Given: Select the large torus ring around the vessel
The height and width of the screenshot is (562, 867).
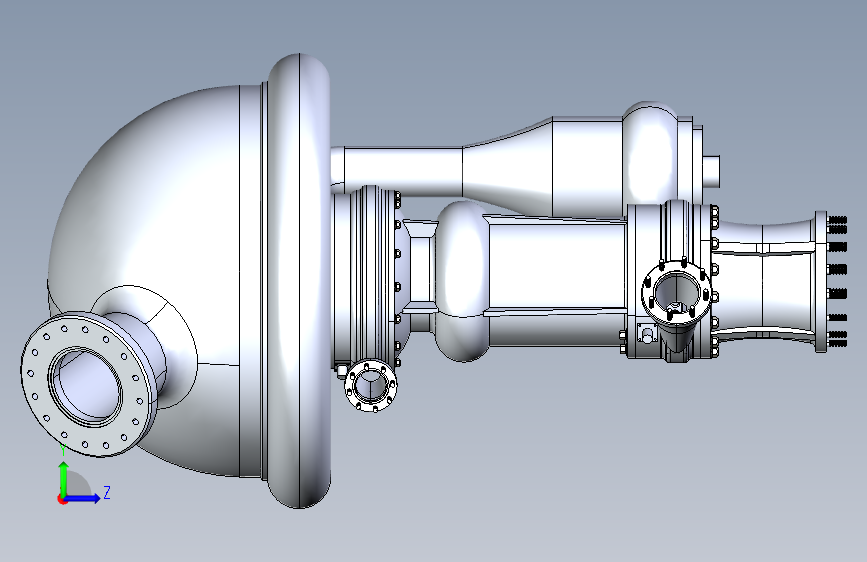Looking at the screenshot, I should coord(299,280).
